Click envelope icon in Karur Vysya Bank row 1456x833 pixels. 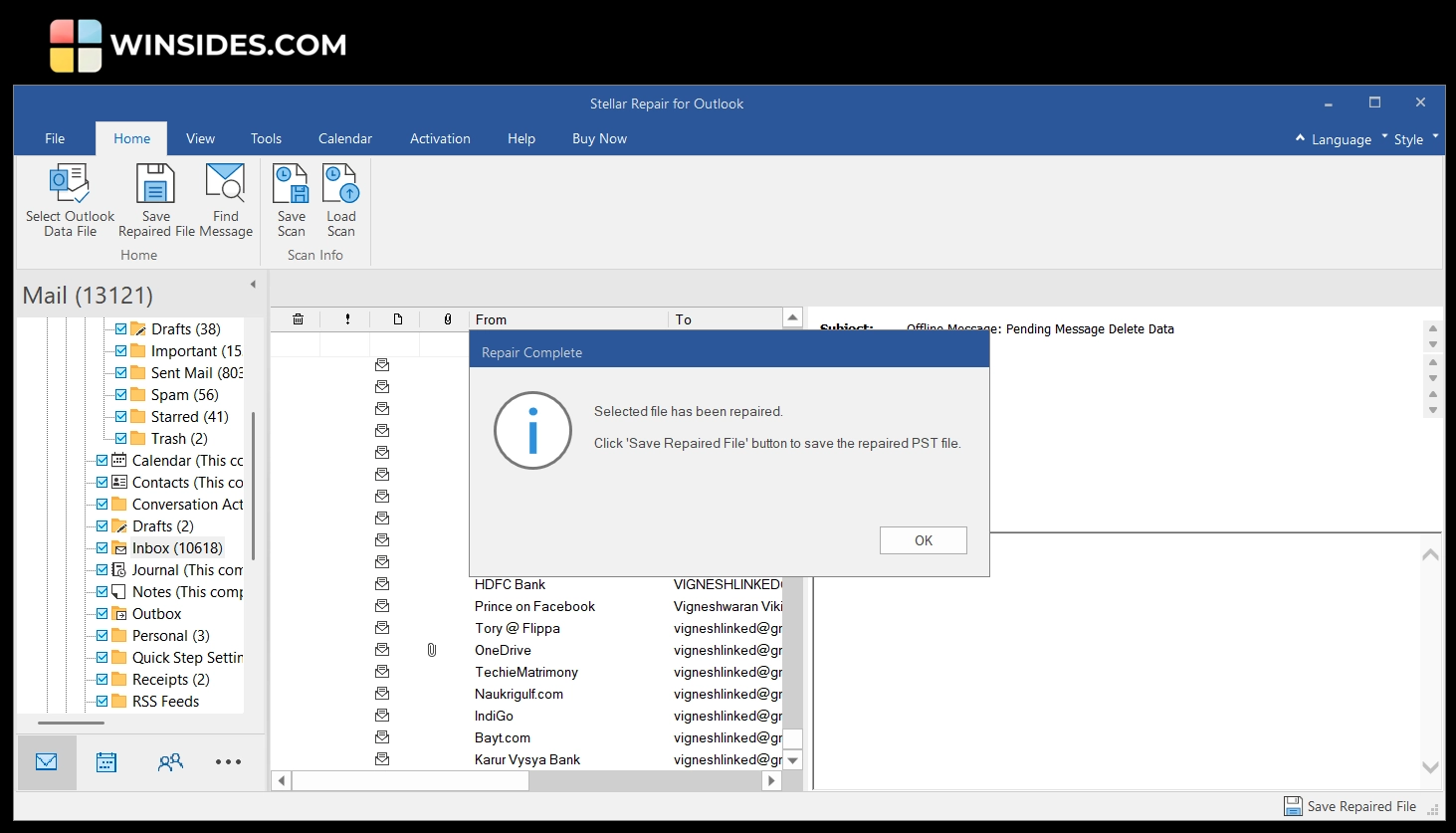(x=382, y=759)
